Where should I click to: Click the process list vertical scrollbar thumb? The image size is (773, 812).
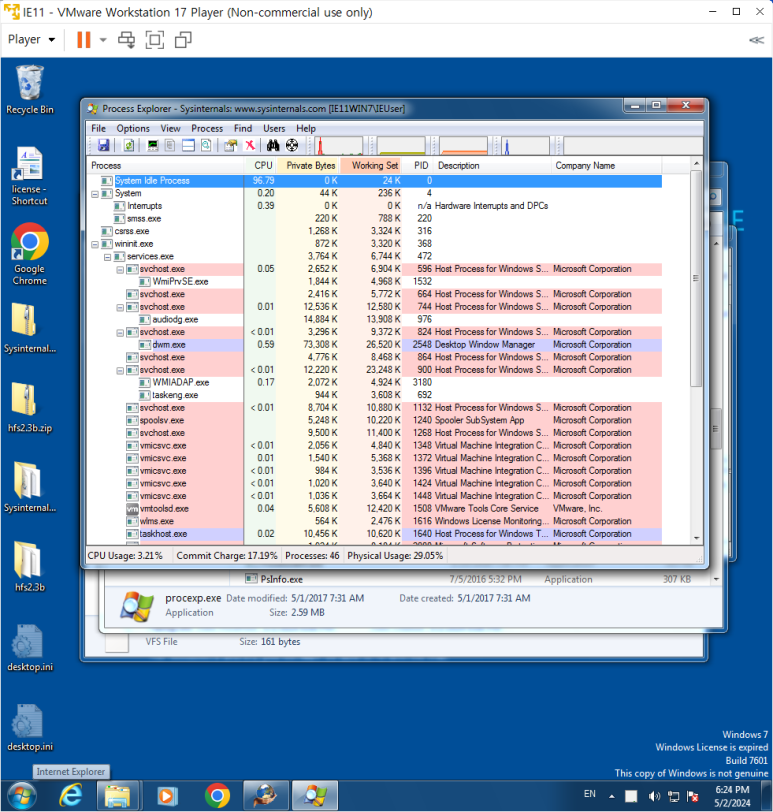(x=696, y=278)
